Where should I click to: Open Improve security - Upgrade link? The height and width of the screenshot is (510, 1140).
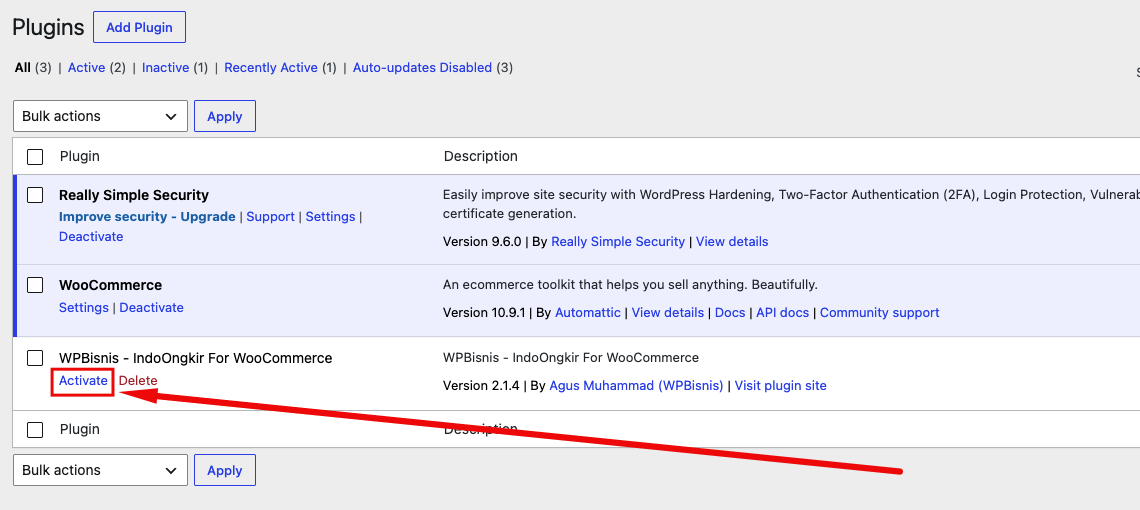pyautogui.click(x=147, y=217)
